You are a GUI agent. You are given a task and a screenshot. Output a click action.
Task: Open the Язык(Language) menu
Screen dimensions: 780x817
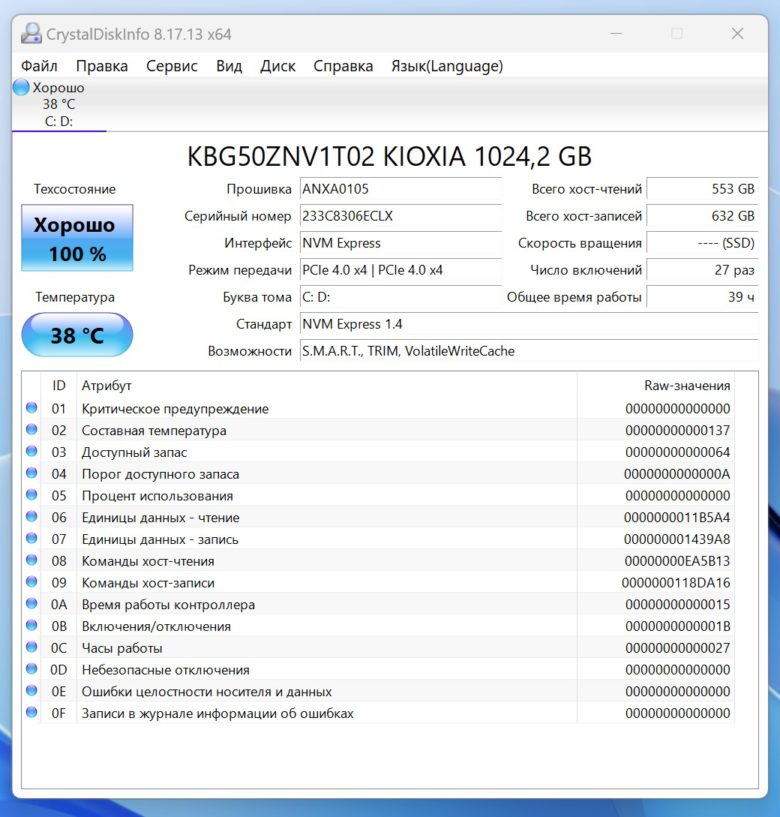point(447,66)
